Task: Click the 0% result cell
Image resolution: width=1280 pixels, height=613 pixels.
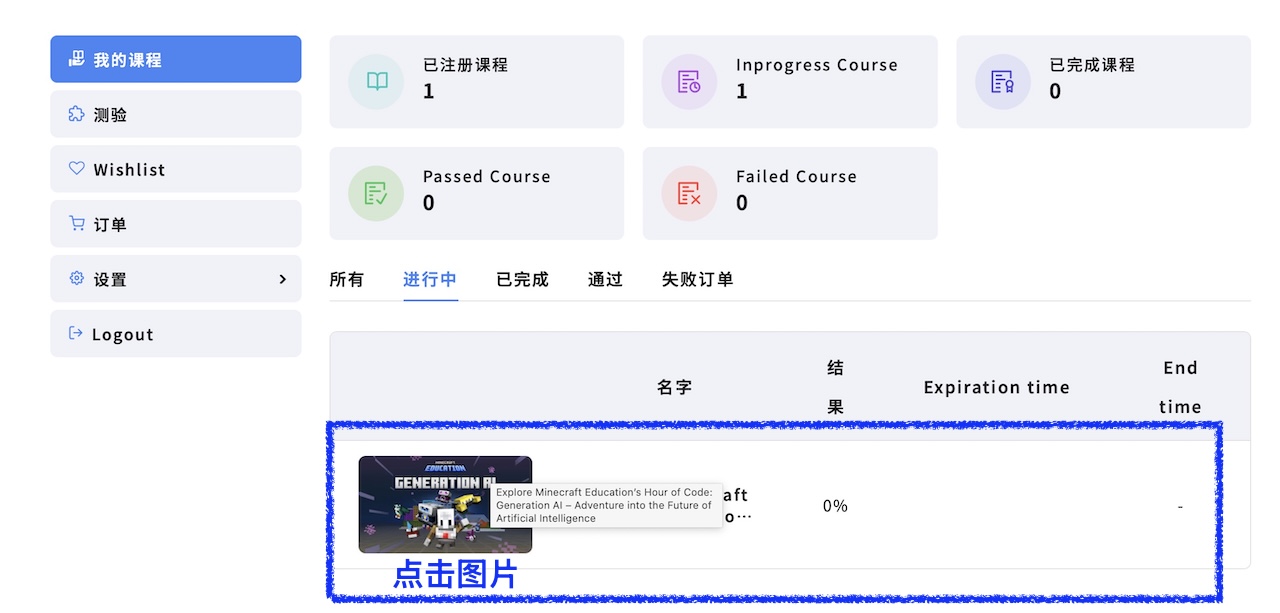Action: (x=835, y=506)
